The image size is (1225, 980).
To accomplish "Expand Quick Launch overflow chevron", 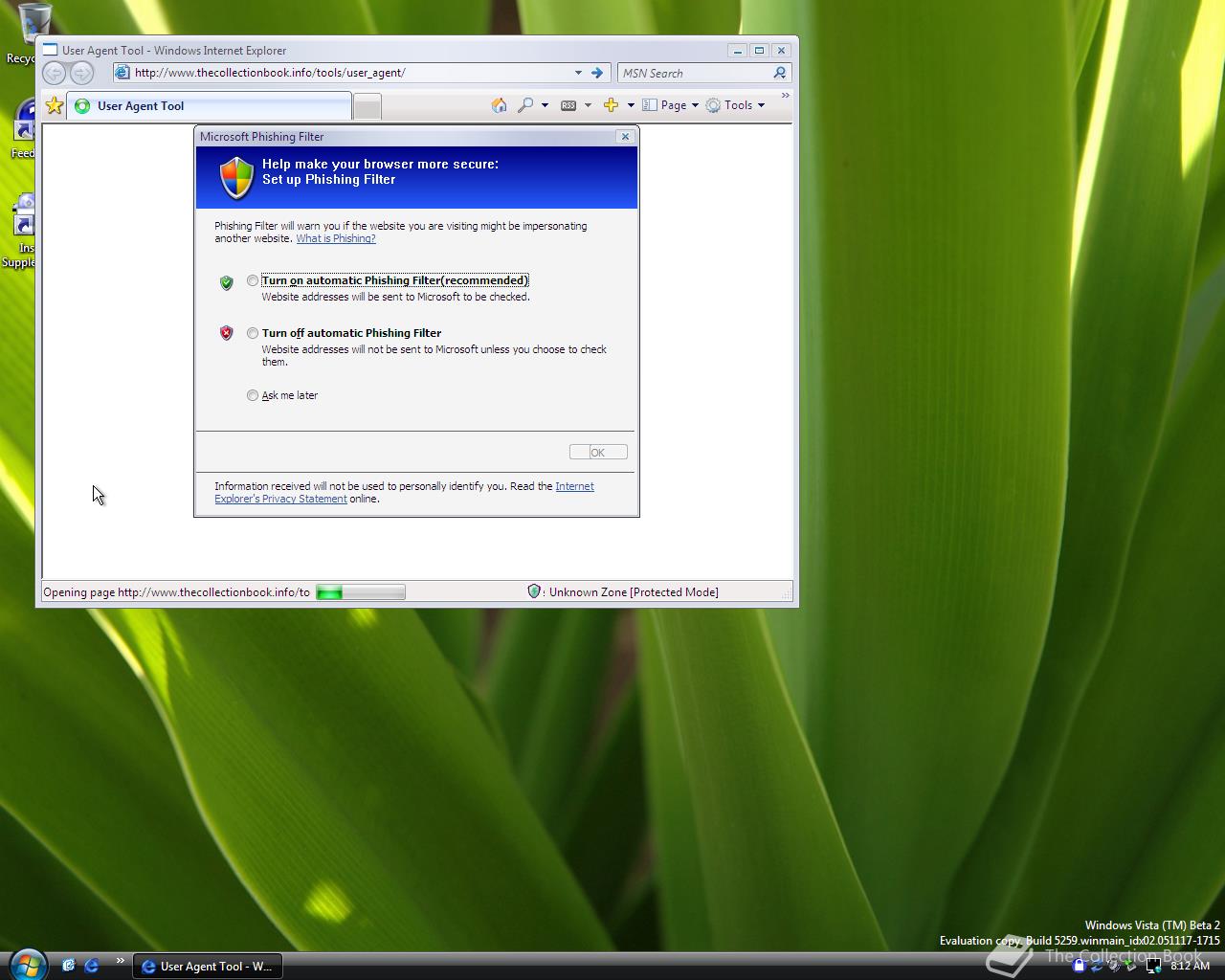I will click(120, 960).
